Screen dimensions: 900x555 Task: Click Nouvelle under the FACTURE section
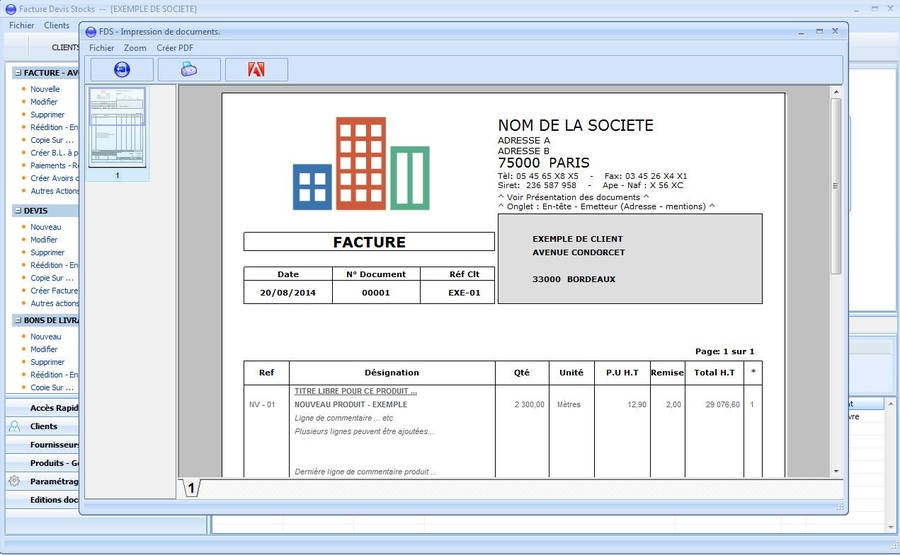[x=45, y=89]
